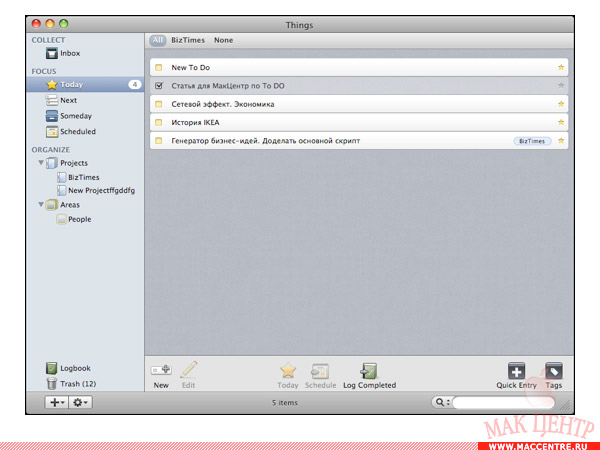The image size is (600, 450).
Task: Open the New Projectffgddfg project icon
Action: pos(61,190)
